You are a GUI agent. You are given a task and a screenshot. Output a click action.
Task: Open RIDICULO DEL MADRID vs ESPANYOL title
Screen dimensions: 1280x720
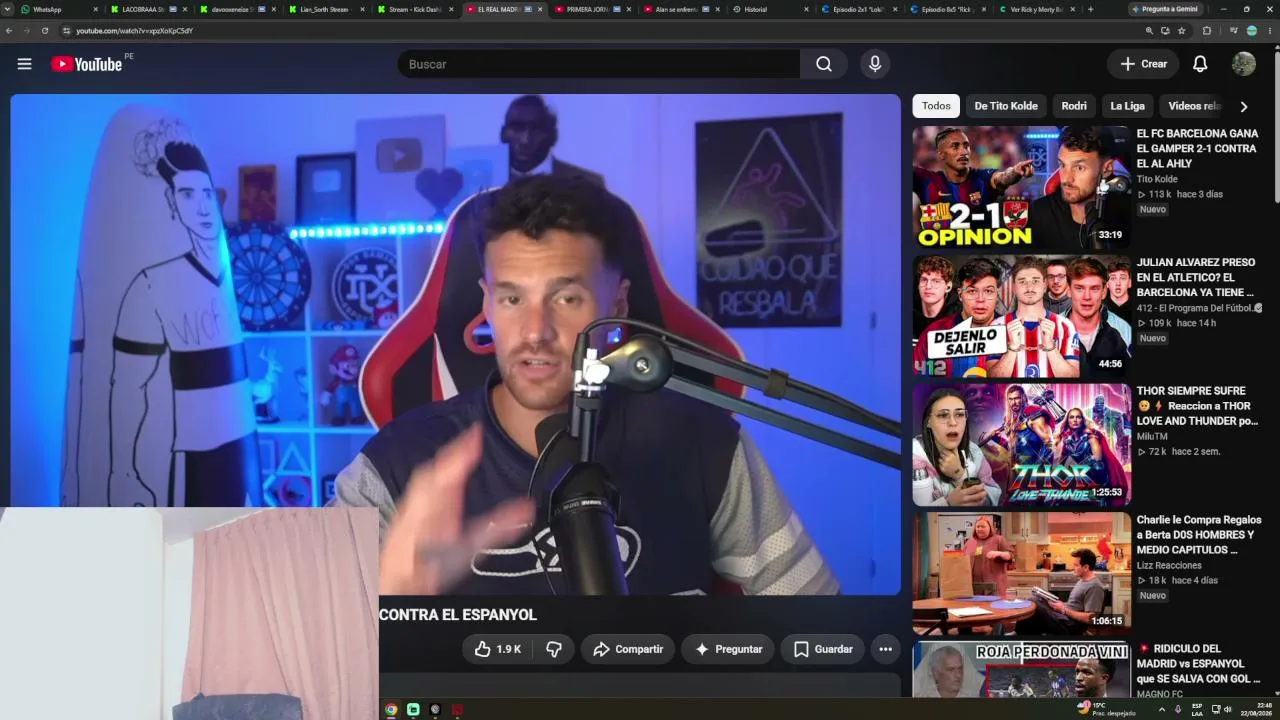tap(1197, 664)
